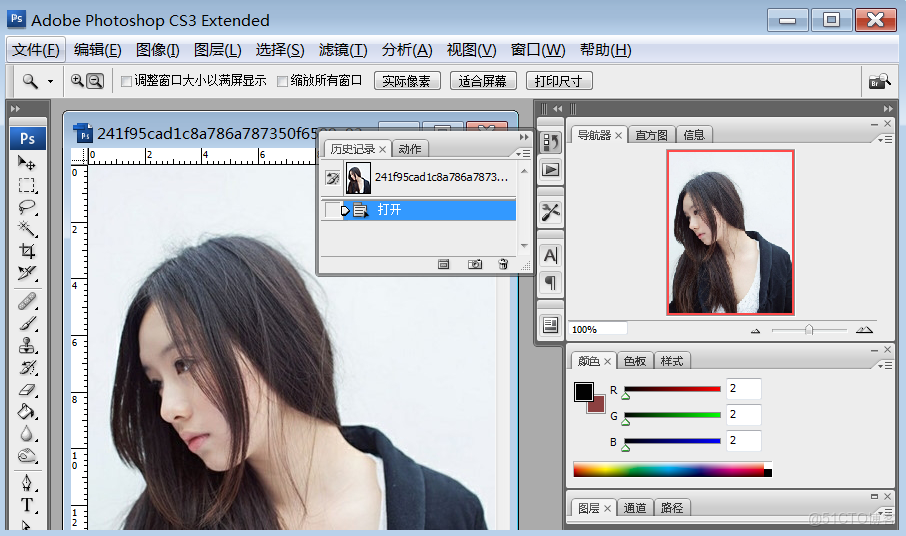Enable resize windows to fit checkbox

(126, 81)
